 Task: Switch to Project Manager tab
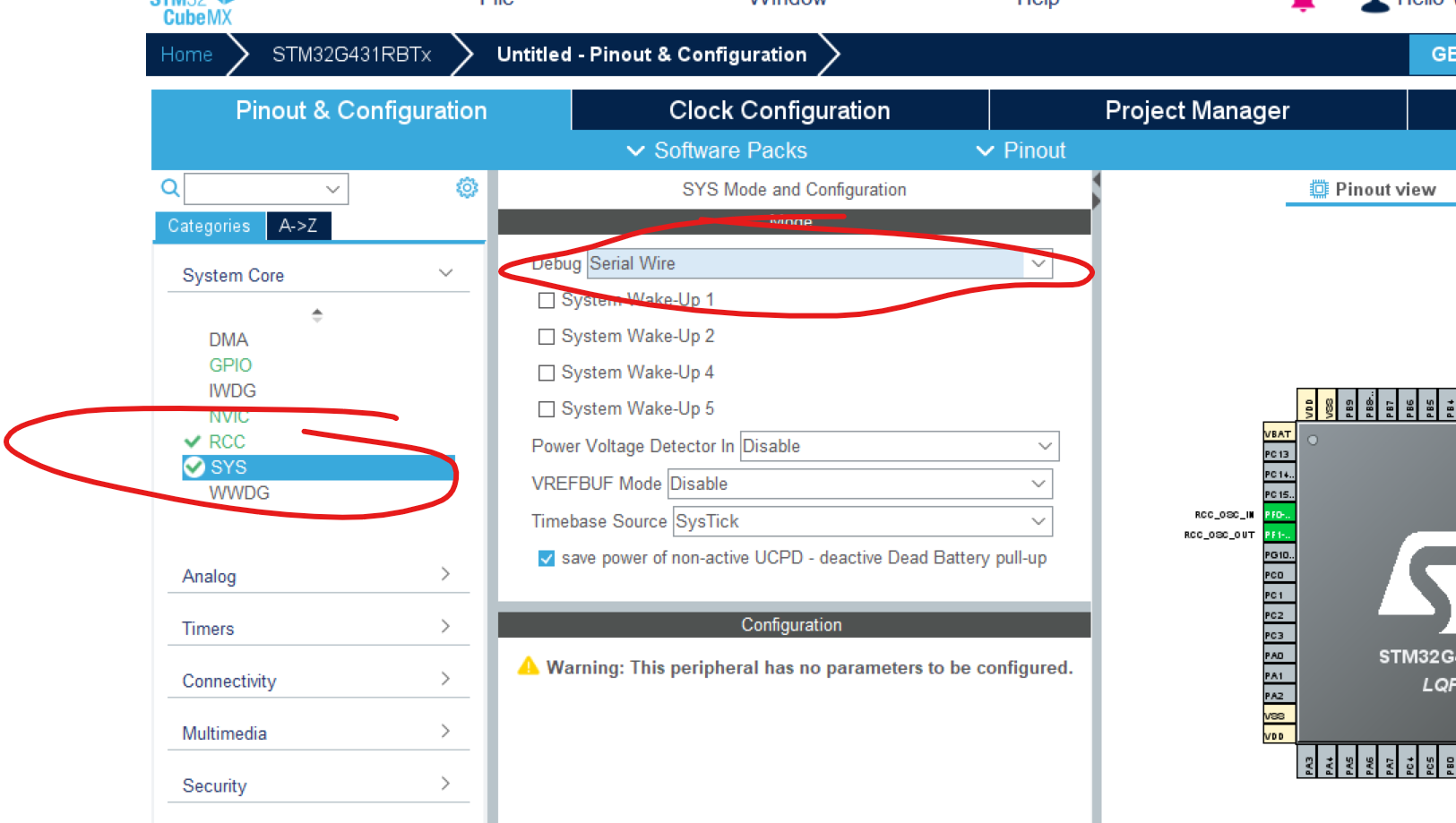(x=1197, y=110)
